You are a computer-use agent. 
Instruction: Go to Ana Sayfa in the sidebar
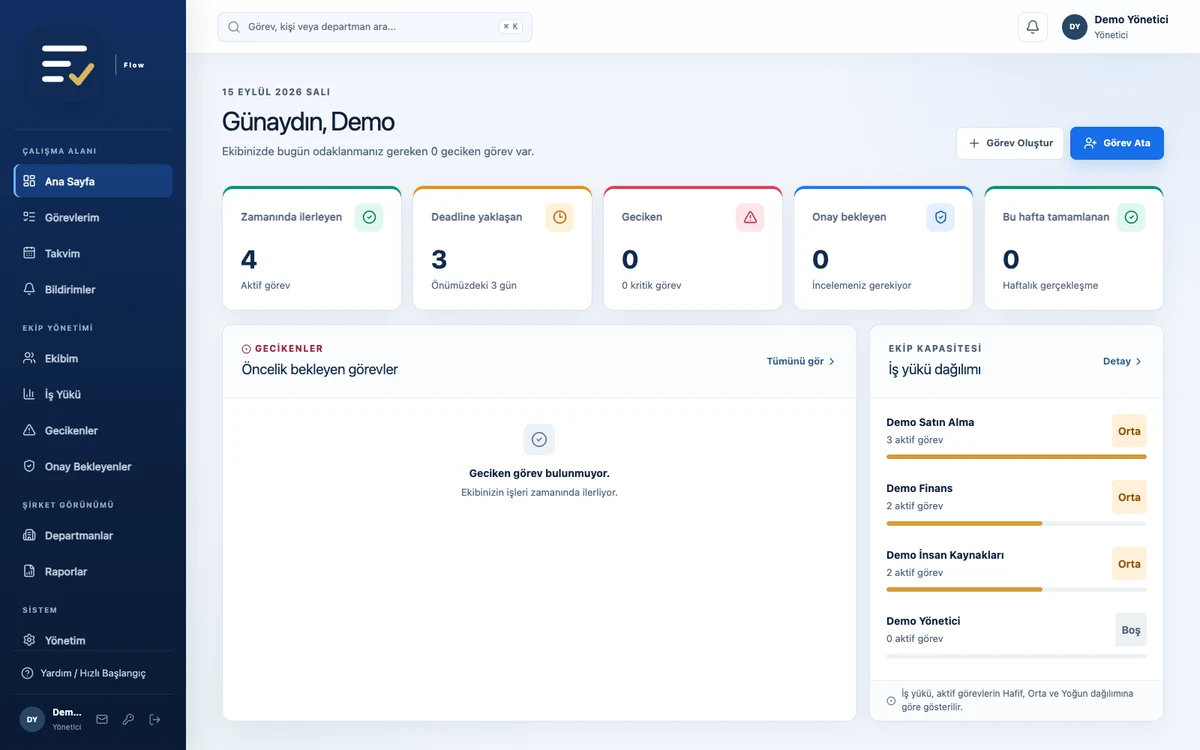pyautogui.click(x=93, y=181)
